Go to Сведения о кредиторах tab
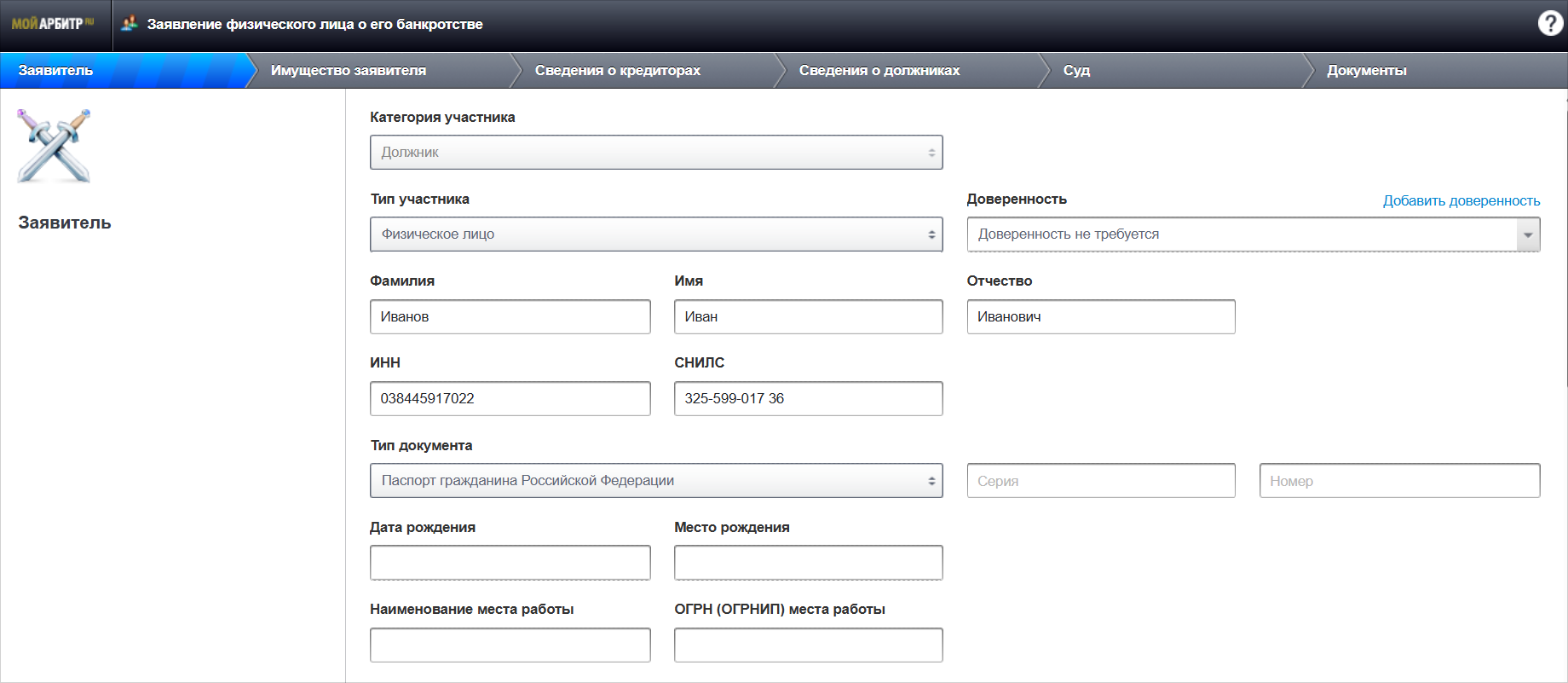The width and height of the screenshot is (1568, 683). coord(617,71)
